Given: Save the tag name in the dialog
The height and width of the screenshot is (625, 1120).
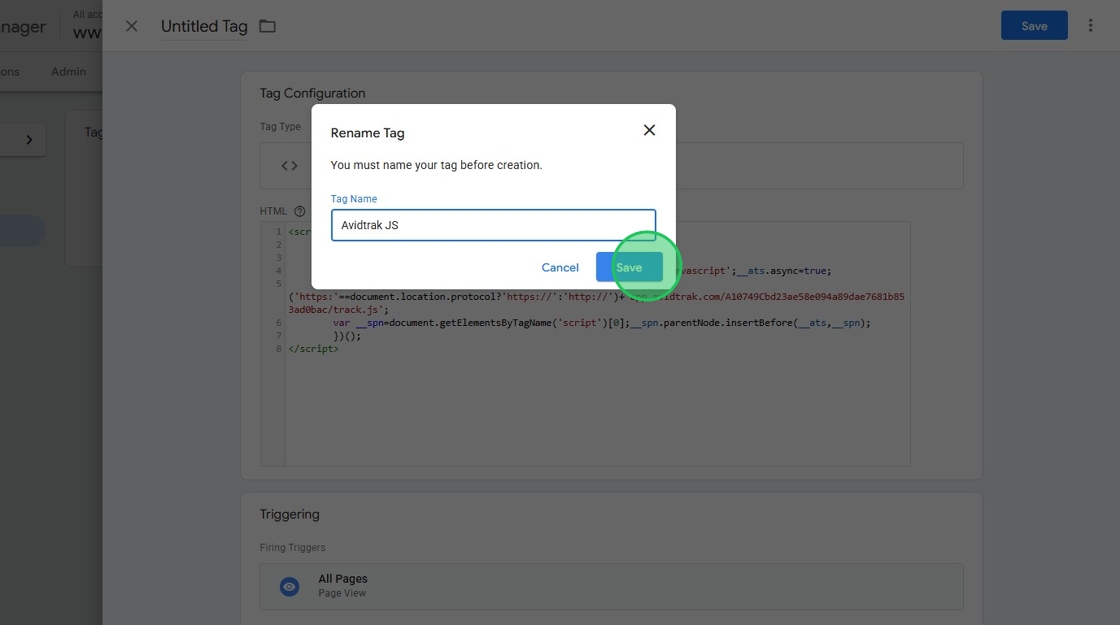Looking at the screenshot, I should pyautogui.click(x=629, y=267).
